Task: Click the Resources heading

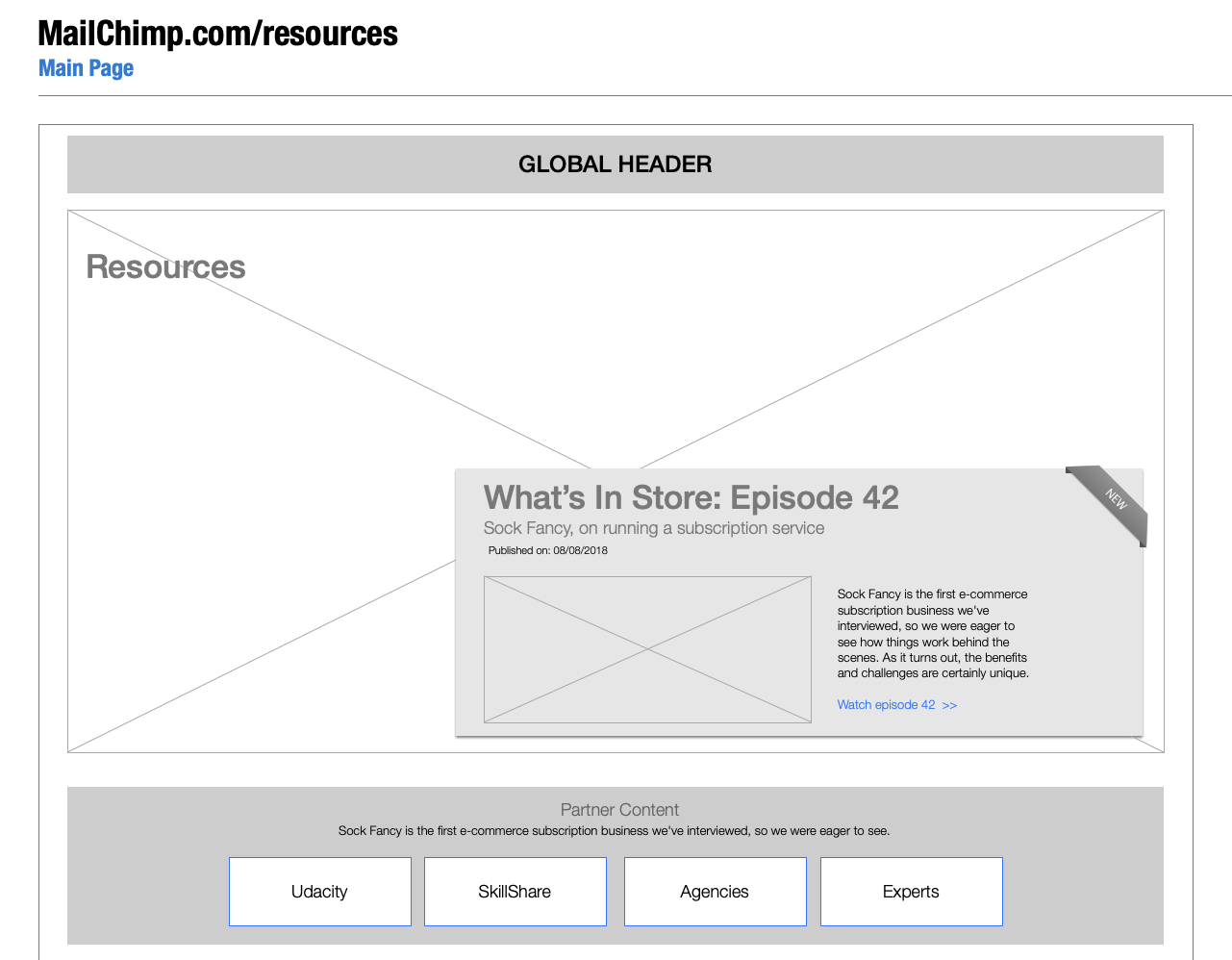Action: [165, 267]
